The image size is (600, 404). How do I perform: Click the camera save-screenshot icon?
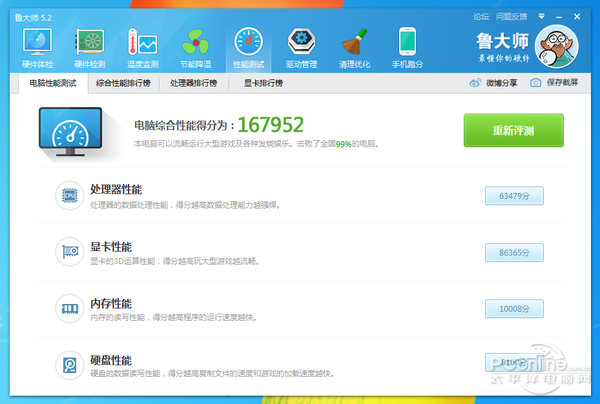tap(535, 83)
